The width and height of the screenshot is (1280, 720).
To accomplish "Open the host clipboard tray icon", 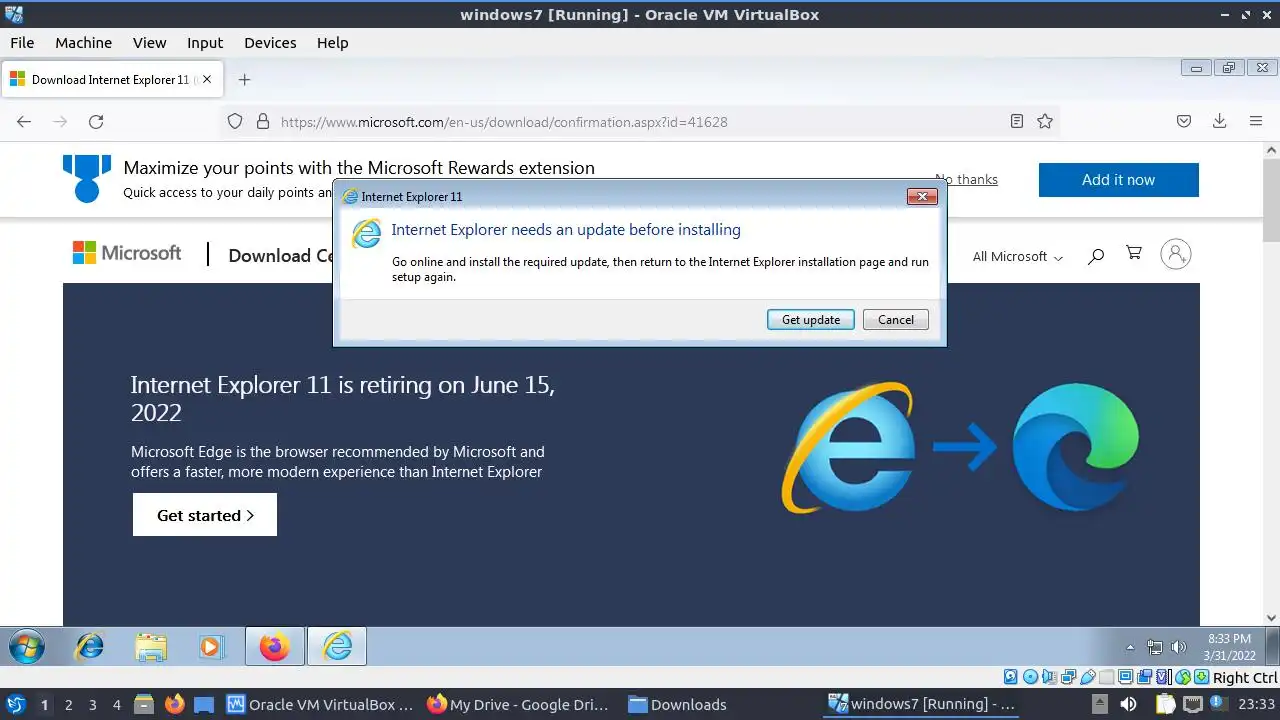I will [x=1166, y=704].
